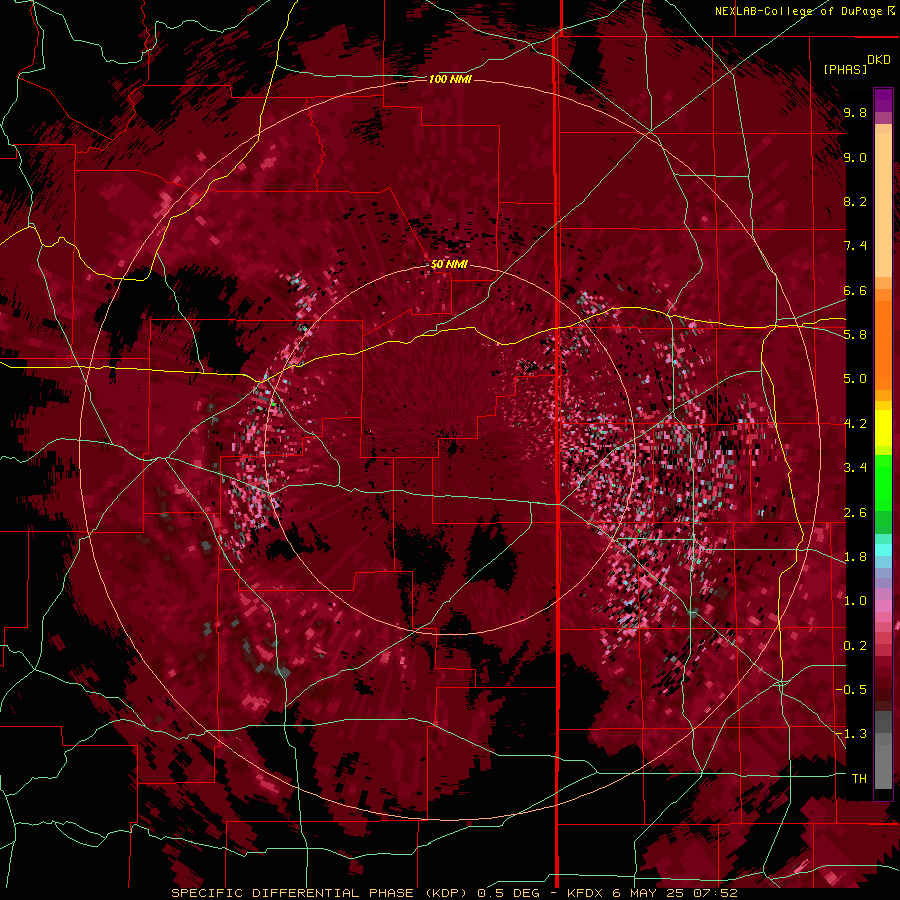
Task: Click the green segment of the color bar
Action: pos(883,494)
